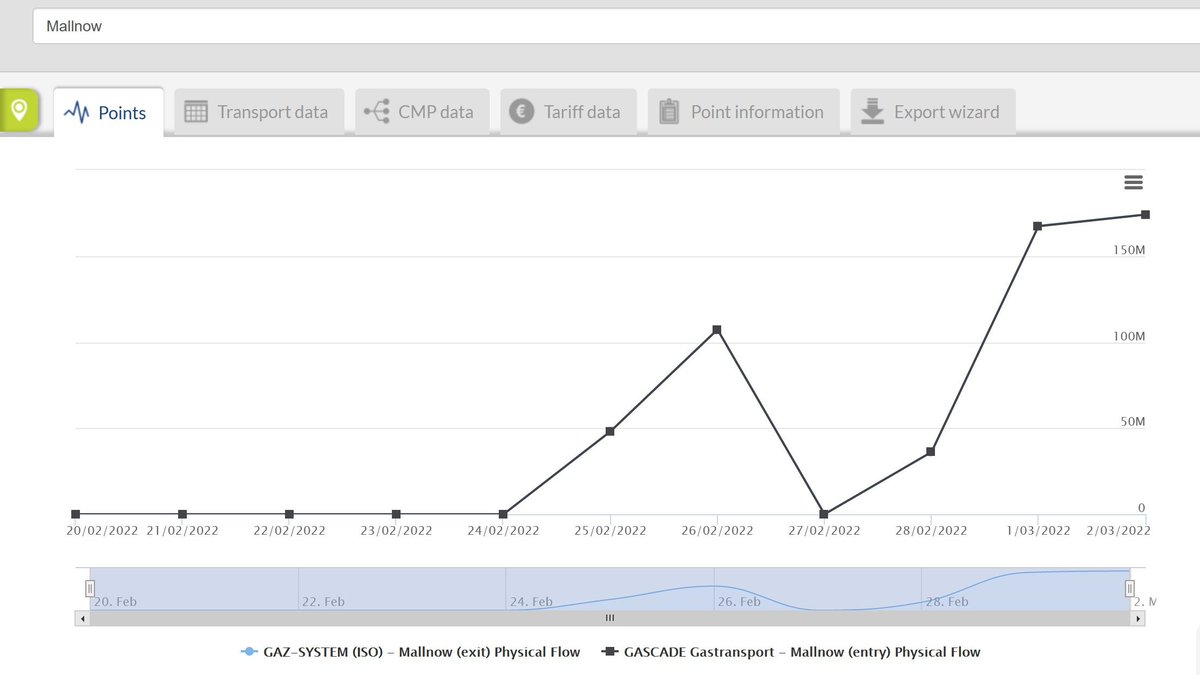Viewport: 1200px width, 675px height.
Task: Click the '28. Feb' navigator label
Action: [946, 602]
